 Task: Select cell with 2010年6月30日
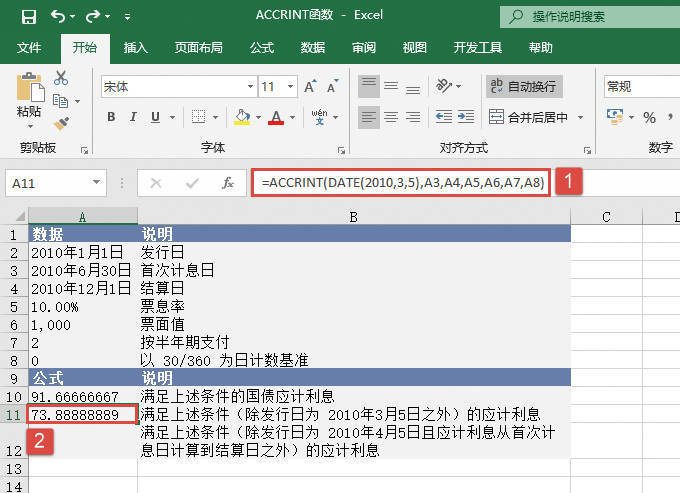coord(83,270)
